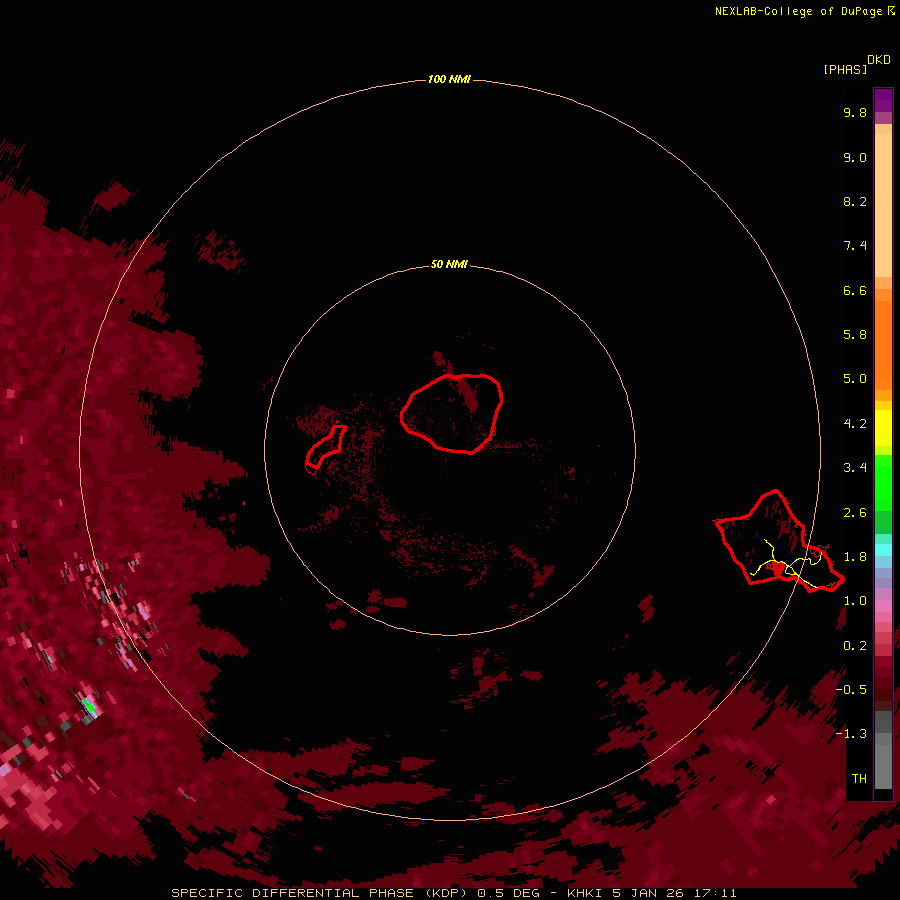Click the 9.8 value on the color scale
Viewport: 900px width, 900px height.
tap(855, 112)
